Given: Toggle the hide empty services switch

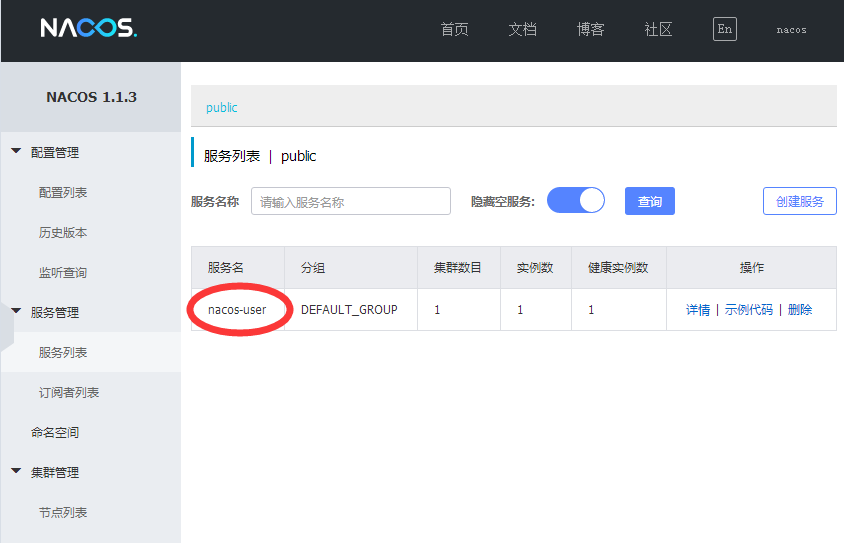Looking at the screenshot, I should (576, 201).
